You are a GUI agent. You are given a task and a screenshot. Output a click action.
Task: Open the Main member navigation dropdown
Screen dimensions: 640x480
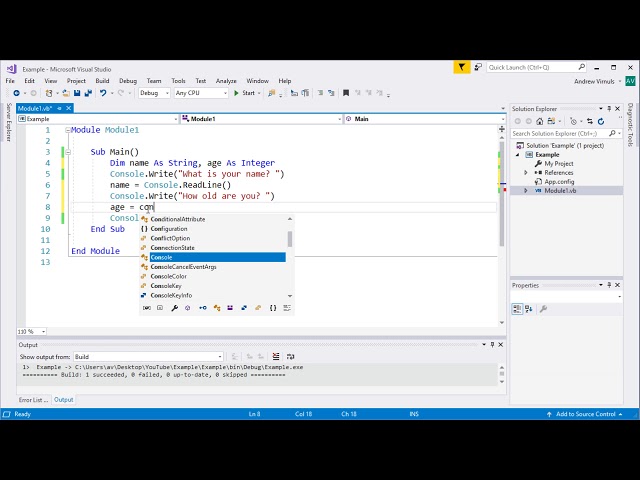pos(425,119)
